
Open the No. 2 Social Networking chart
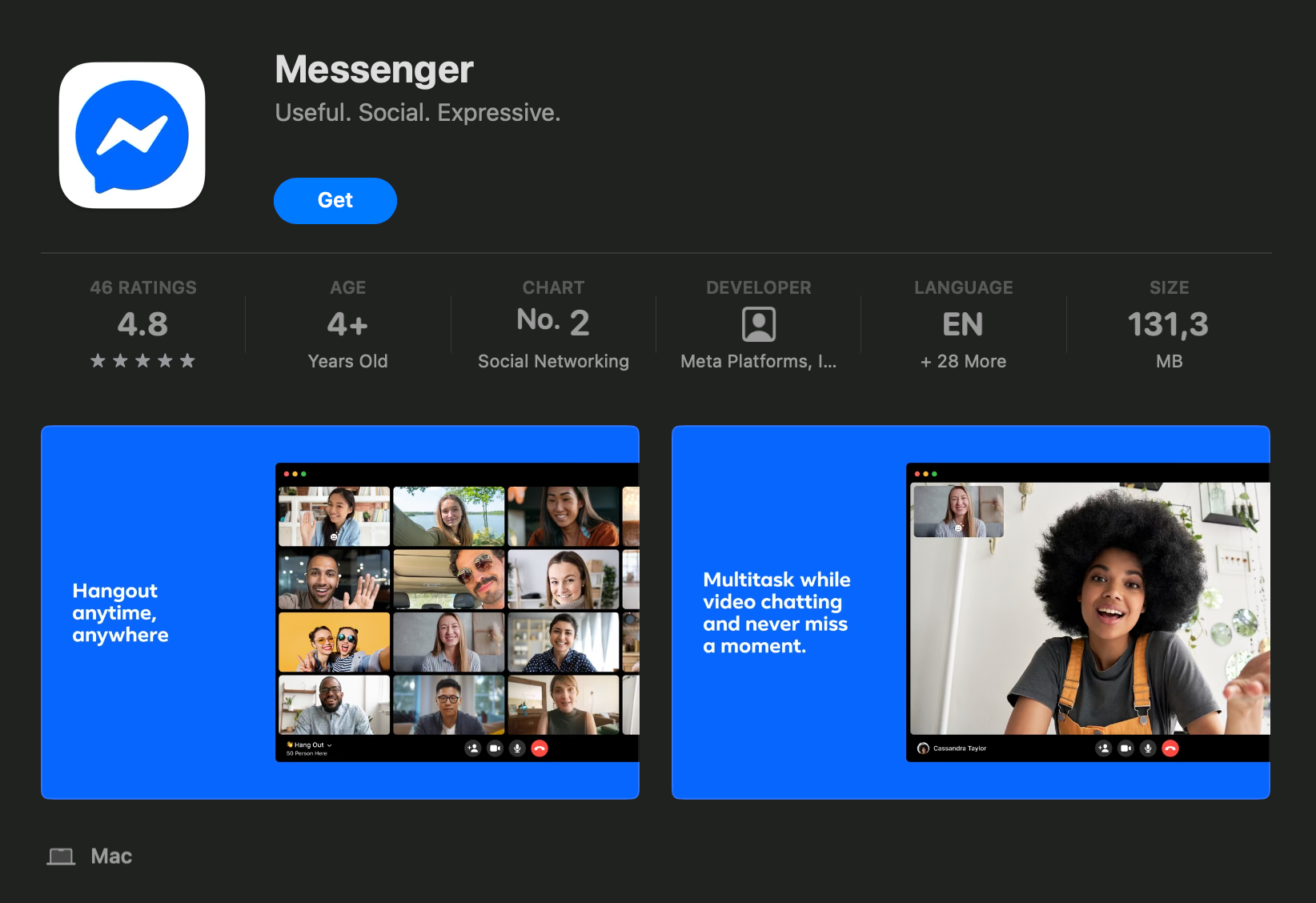(553, 323)
